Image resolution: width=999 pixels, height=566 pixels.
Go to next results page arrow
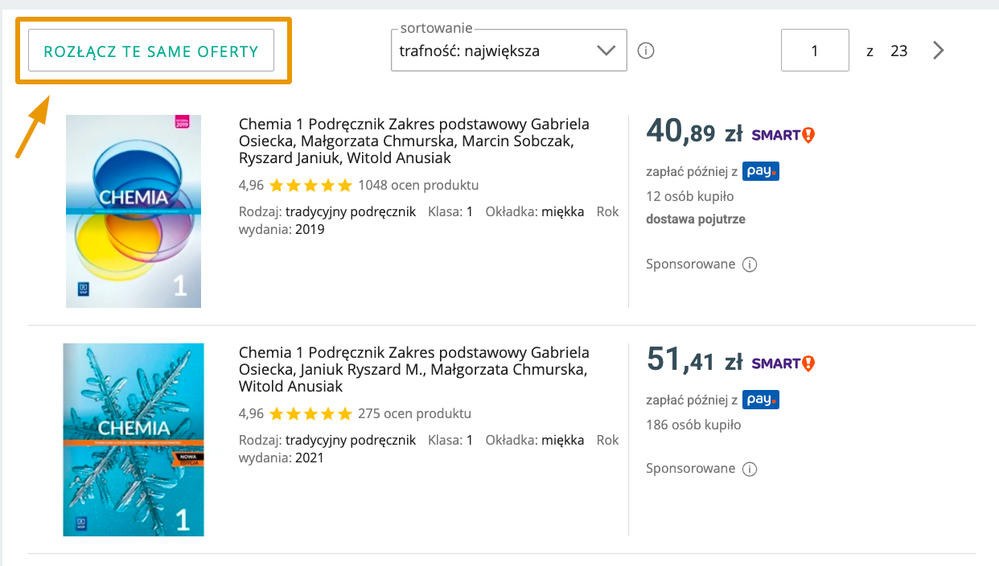pyautogui.click(x=938, y=51)
